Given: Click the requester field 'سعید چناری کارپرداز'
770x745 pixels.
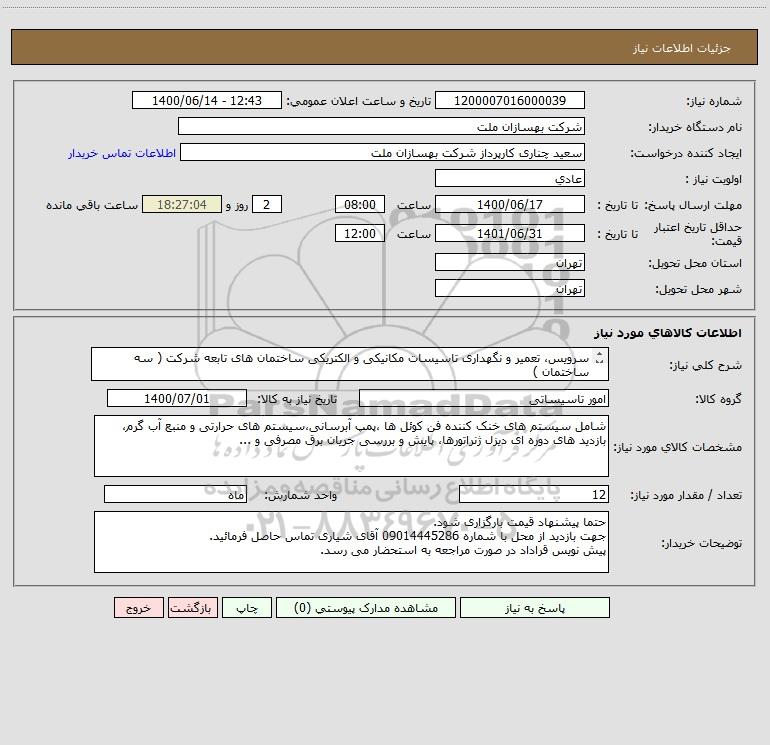Looking at the screenshot, I should (x=382, y=152).
